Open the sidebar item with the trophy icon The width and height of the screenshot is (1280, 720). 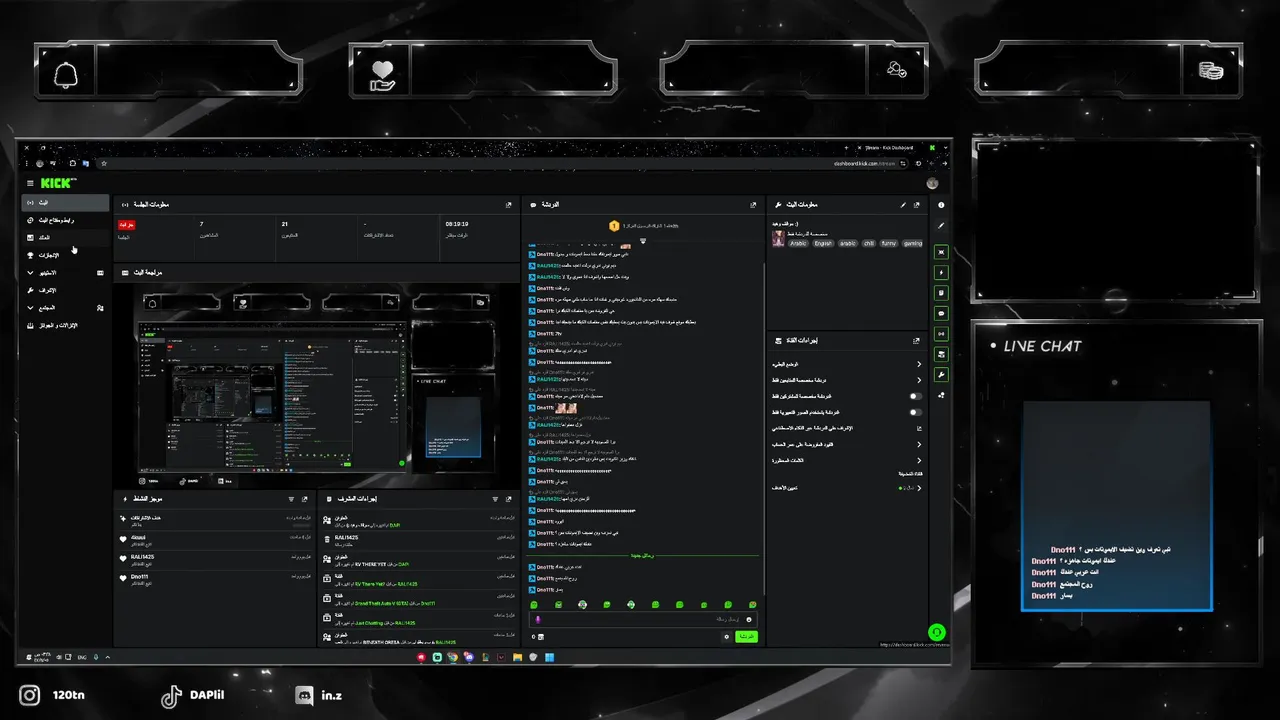(65, 255)
